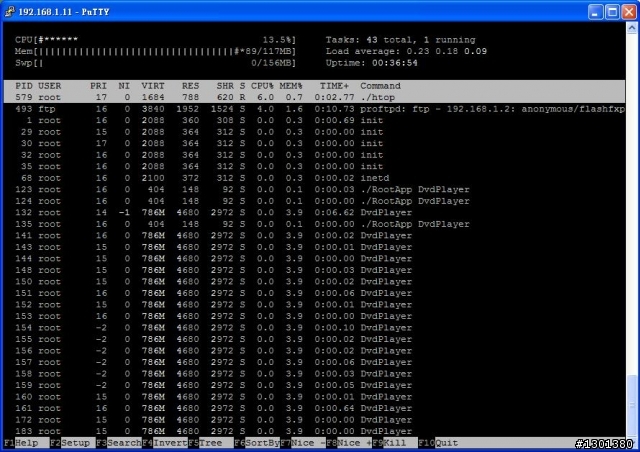Select the DvdPlayer row PID 148
This screenshot has height=452, width=640.
tap(314, 270)
